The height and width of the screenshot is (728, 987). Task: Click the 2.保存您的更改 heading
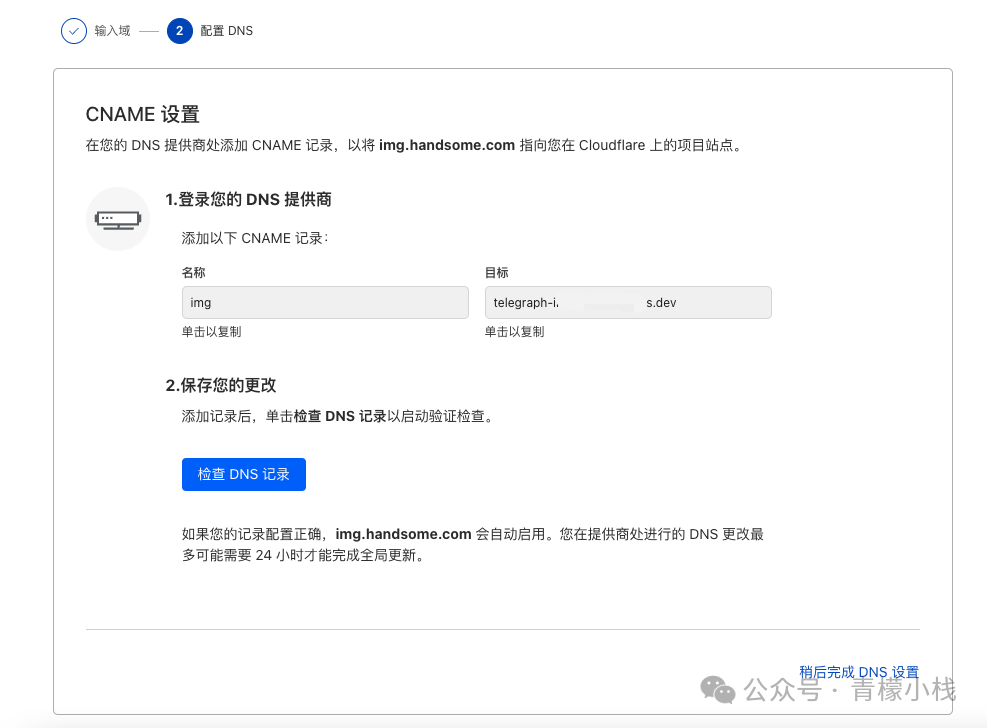coord(221,385)
